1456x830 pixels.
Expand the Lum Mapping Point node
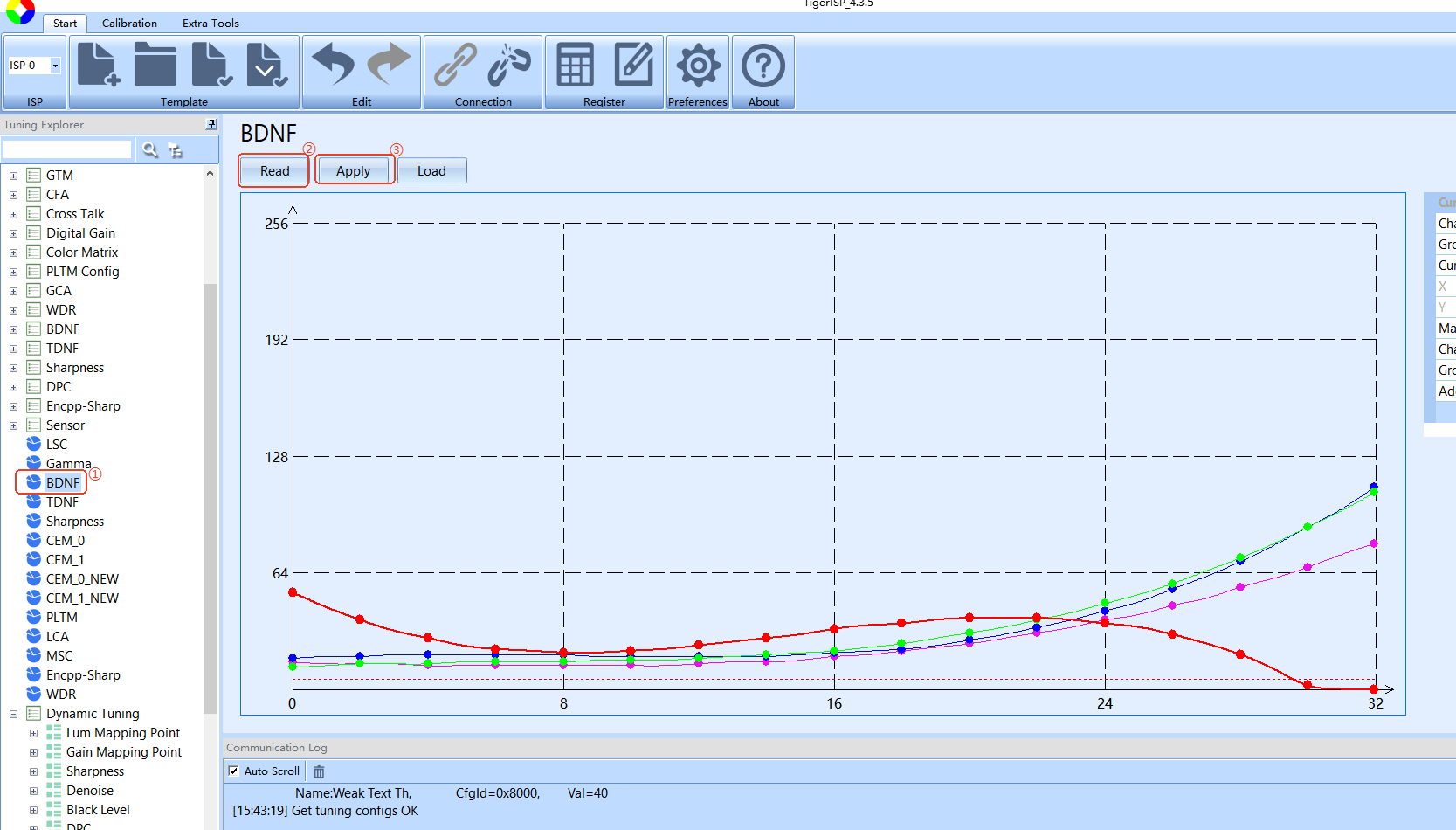[x=33, y=733]
